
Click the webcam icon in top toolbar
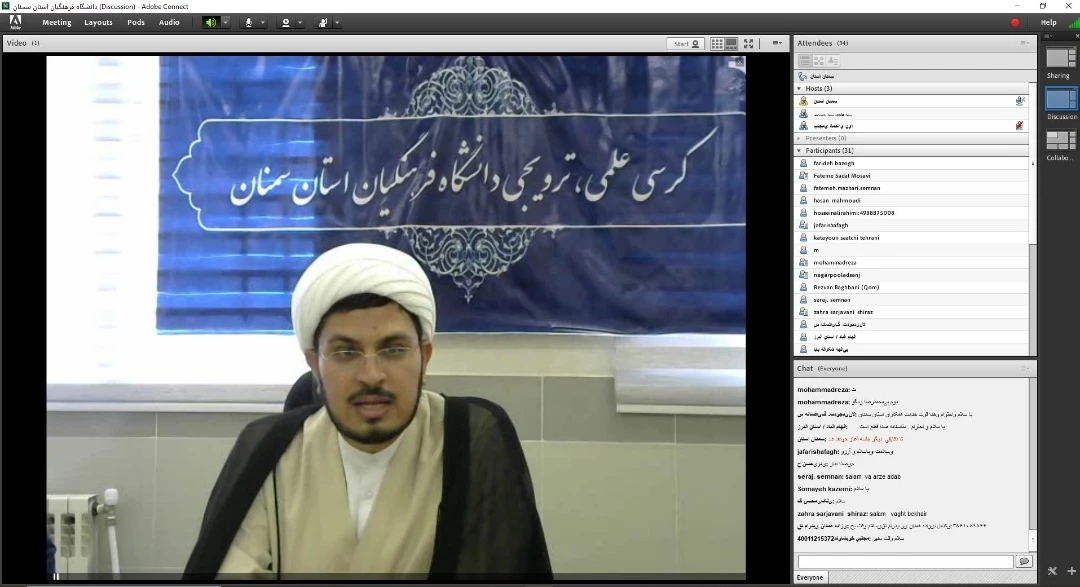[x=286, y=22]
